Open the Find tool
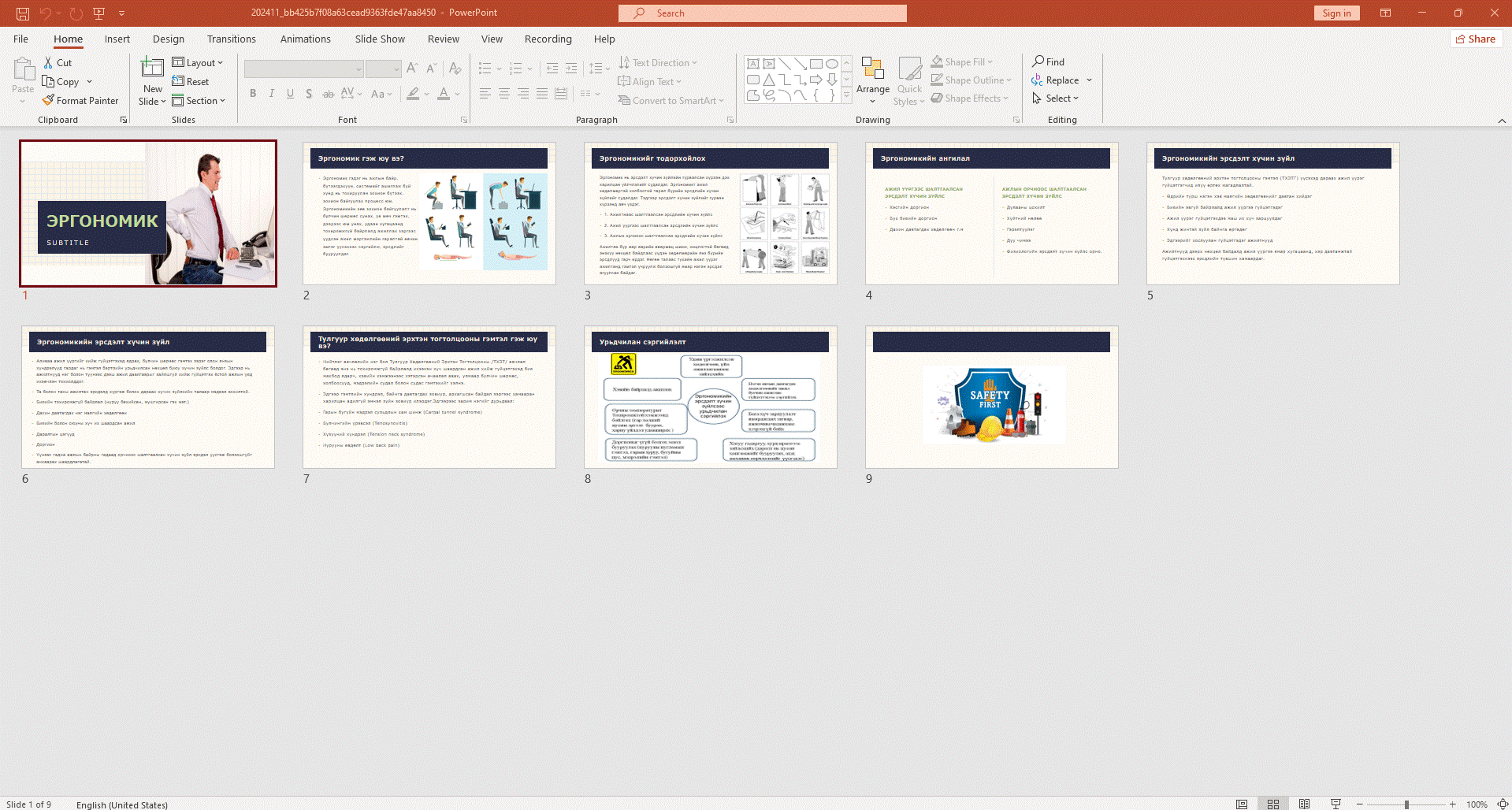Viewport: 1512px width, 810px height. coord(1049,62)
